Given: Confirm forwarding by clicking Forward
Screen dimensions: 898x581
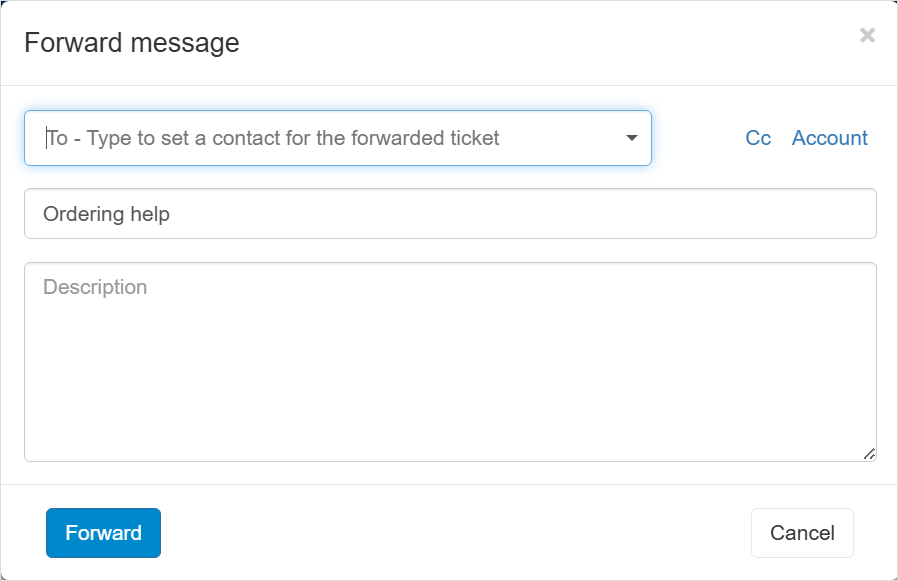Looking at the screenshot, I should 103,532.
